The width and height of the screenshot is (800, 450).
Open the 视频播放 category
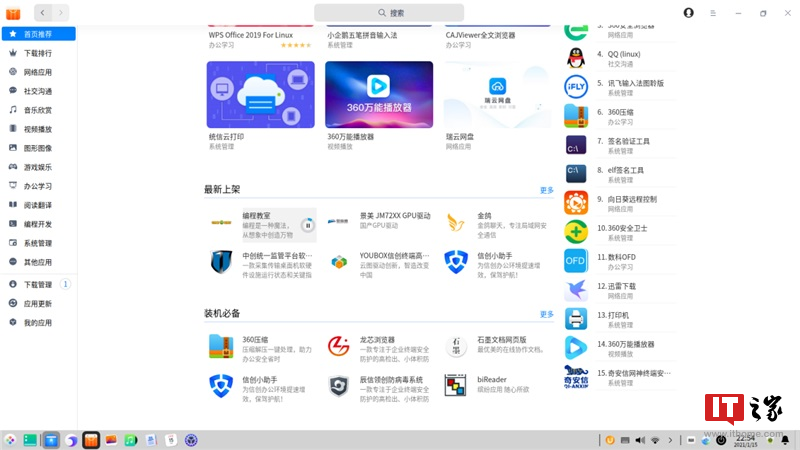(39, 129)
